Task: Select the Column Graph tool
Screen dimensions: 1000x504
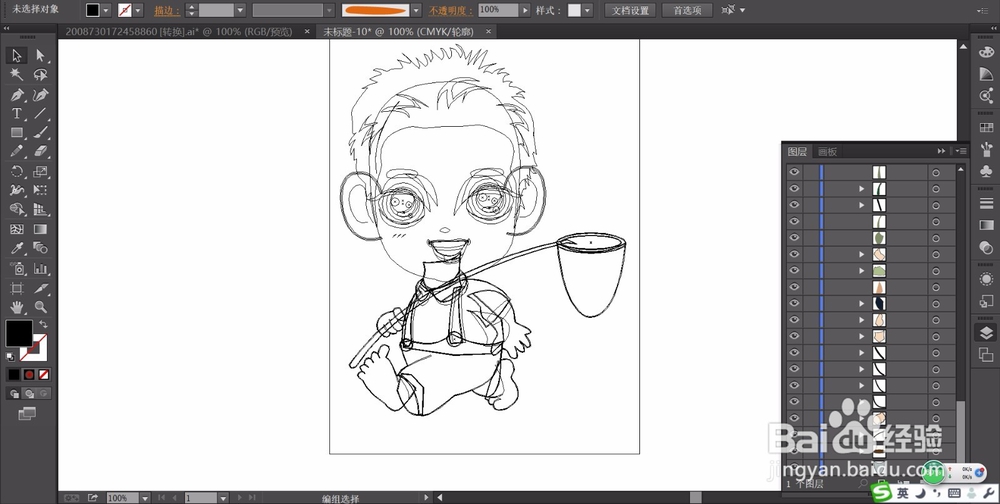Action: tap(40, 269)
